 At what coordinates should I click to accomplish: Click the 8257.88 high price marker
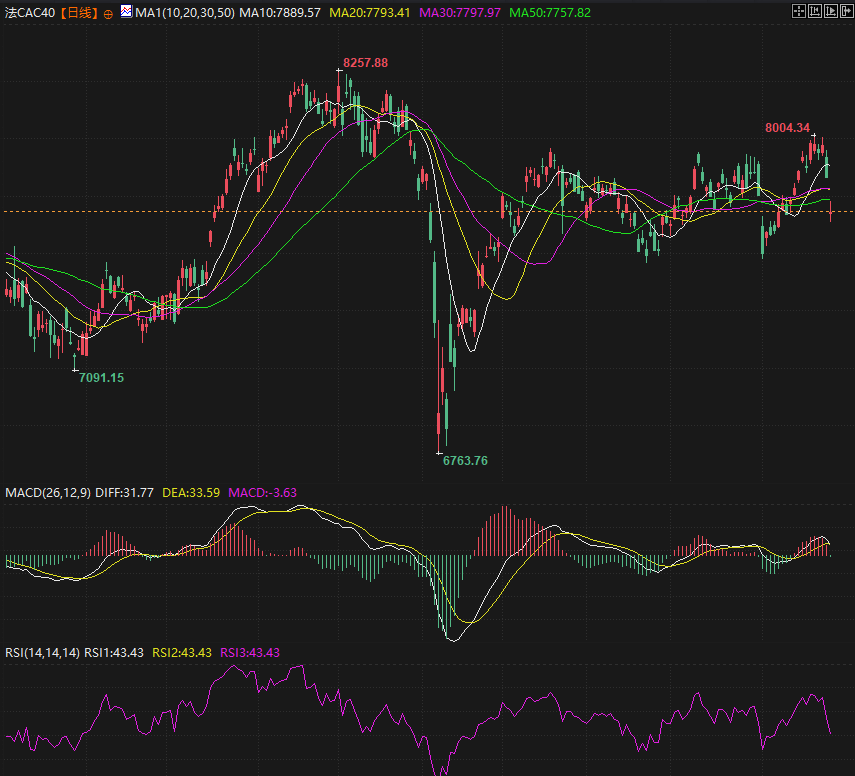point(365,63)
